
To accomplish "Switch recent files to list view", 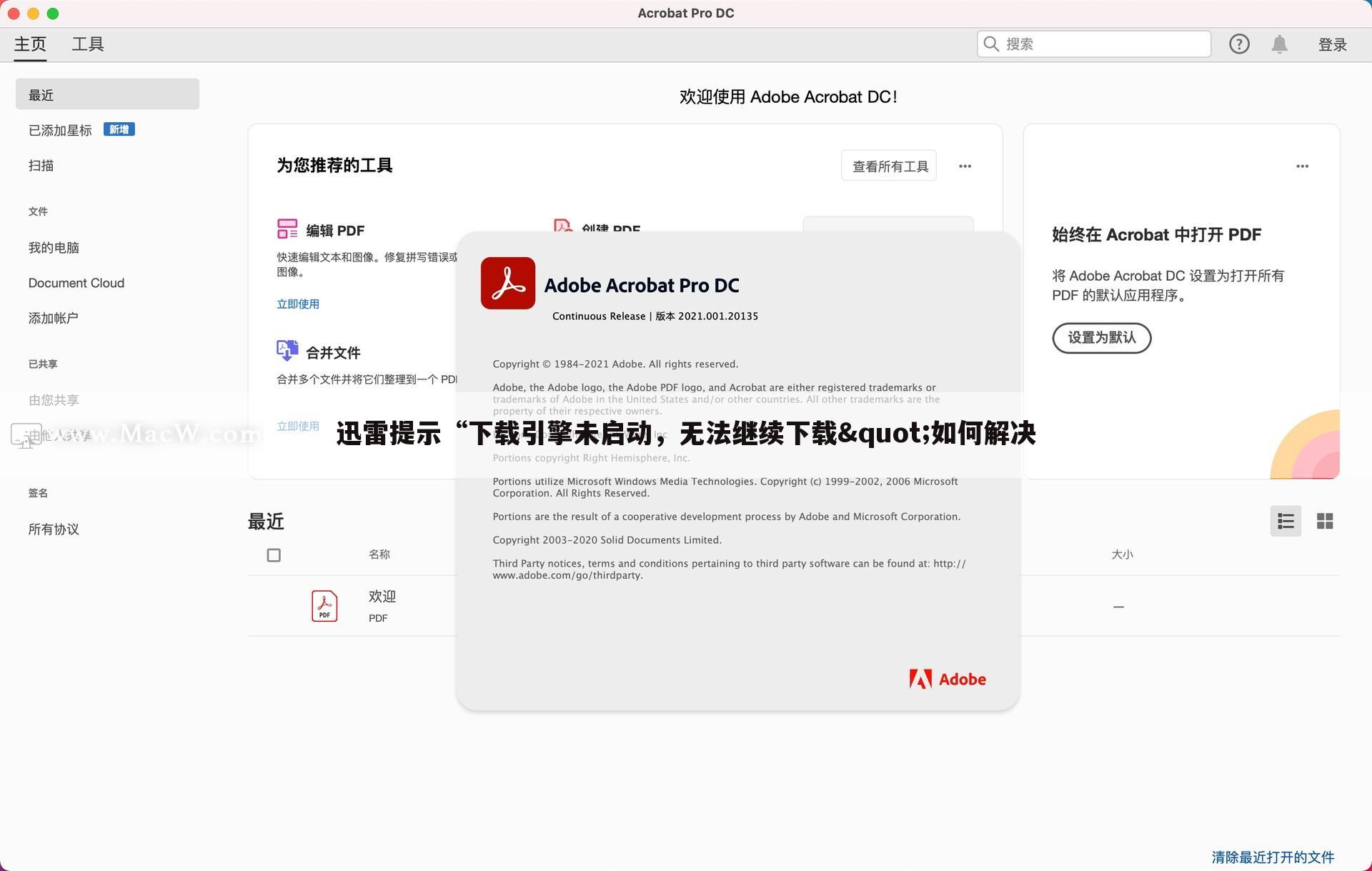I will tap(1286, 521).
